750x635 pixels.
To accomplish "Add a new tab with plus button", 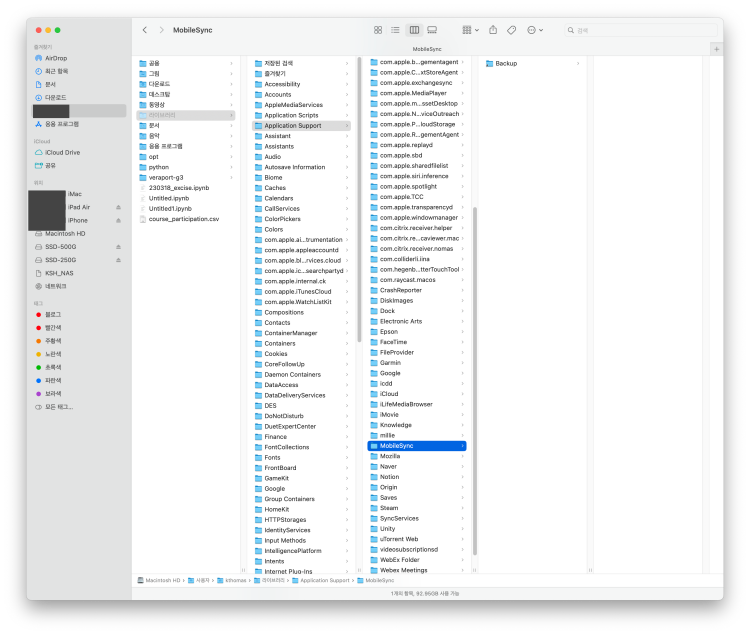I will 716,49.
